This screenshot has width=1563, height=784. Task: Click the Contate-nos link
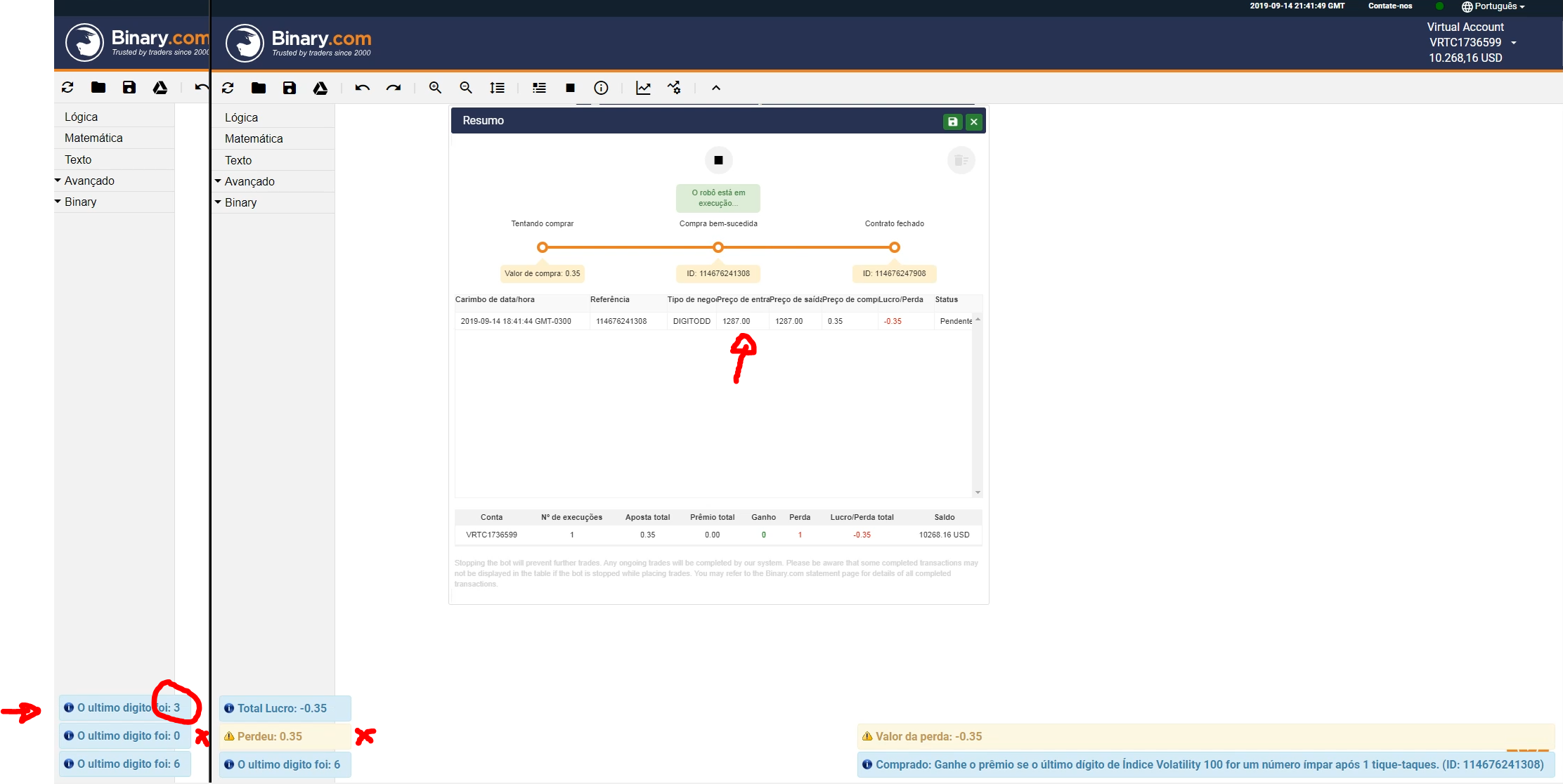pyautogui.click(x=1390, y=6)
